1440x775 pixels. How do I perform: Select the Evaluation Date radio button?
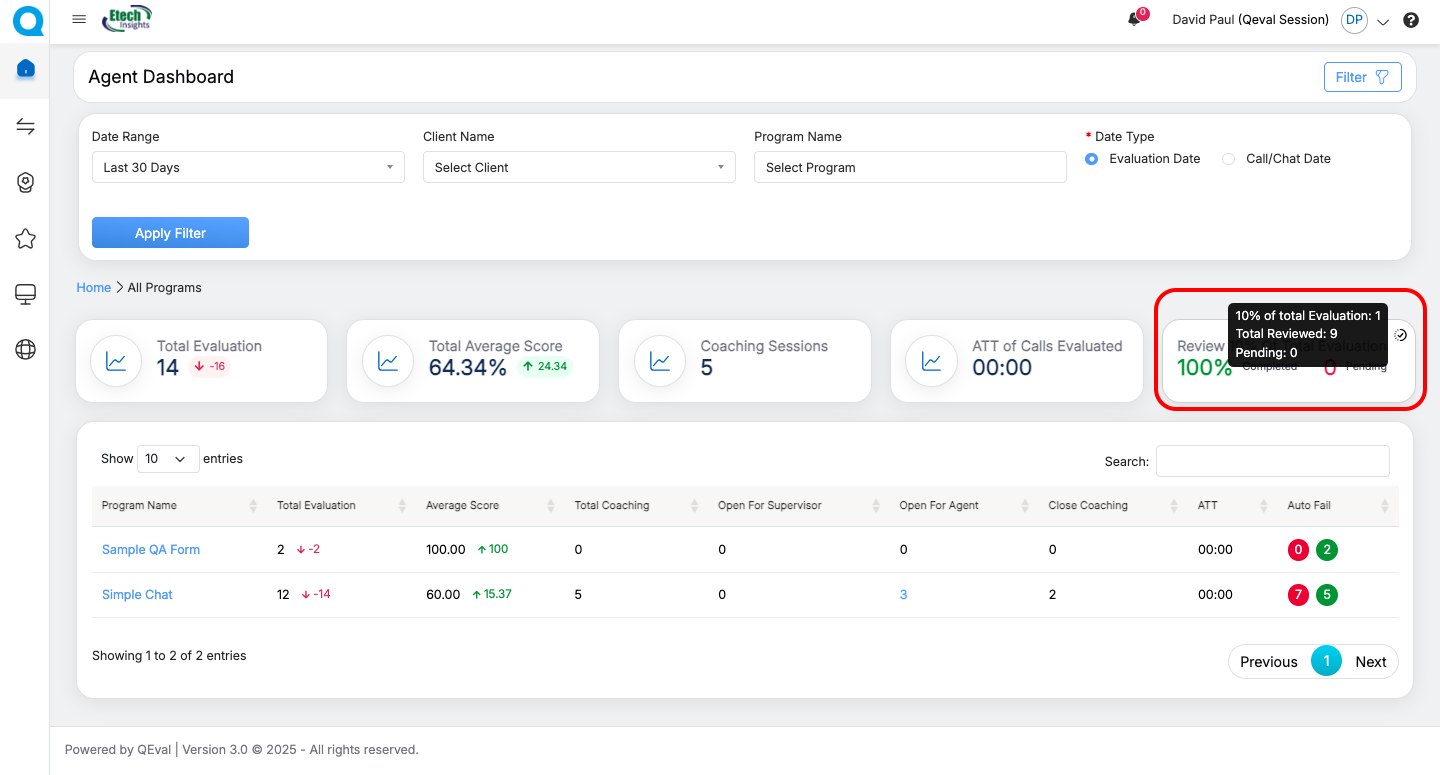coord(1091,159)
